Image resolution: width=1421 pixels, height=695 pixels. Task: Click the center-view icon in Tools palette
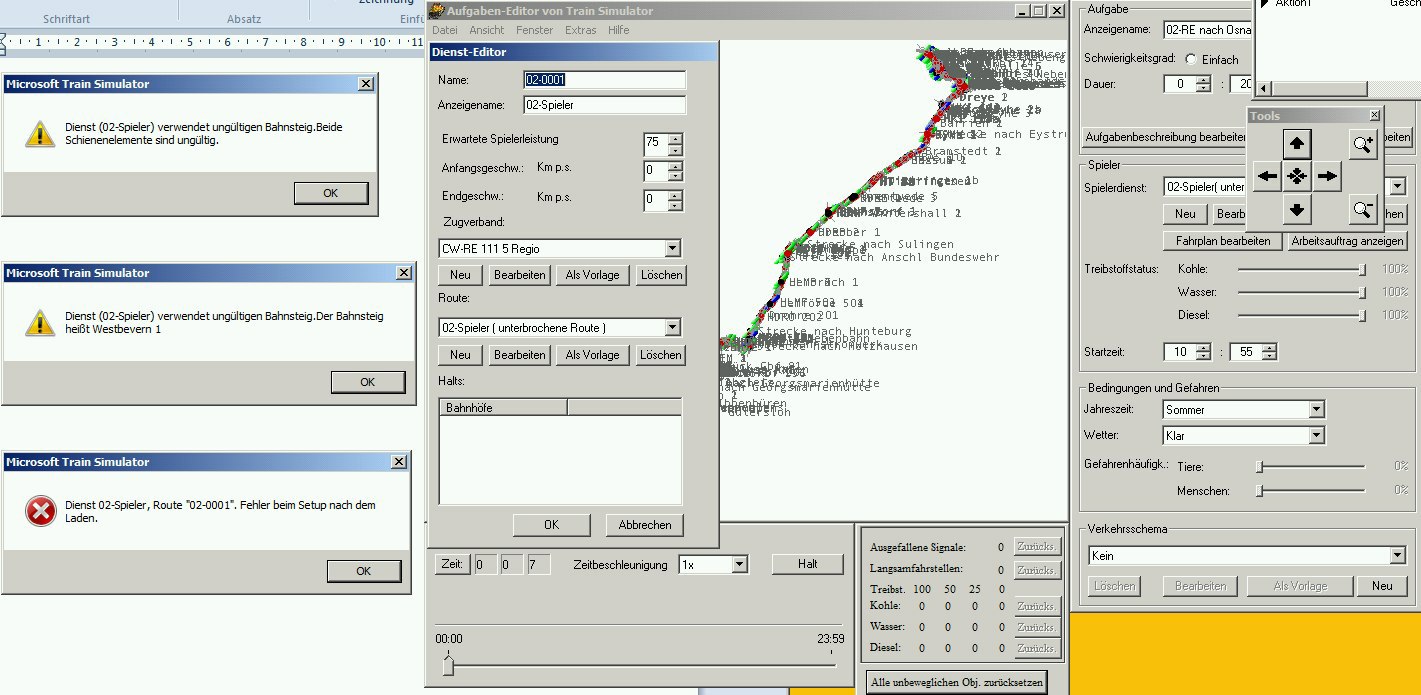pos(1297,177)
